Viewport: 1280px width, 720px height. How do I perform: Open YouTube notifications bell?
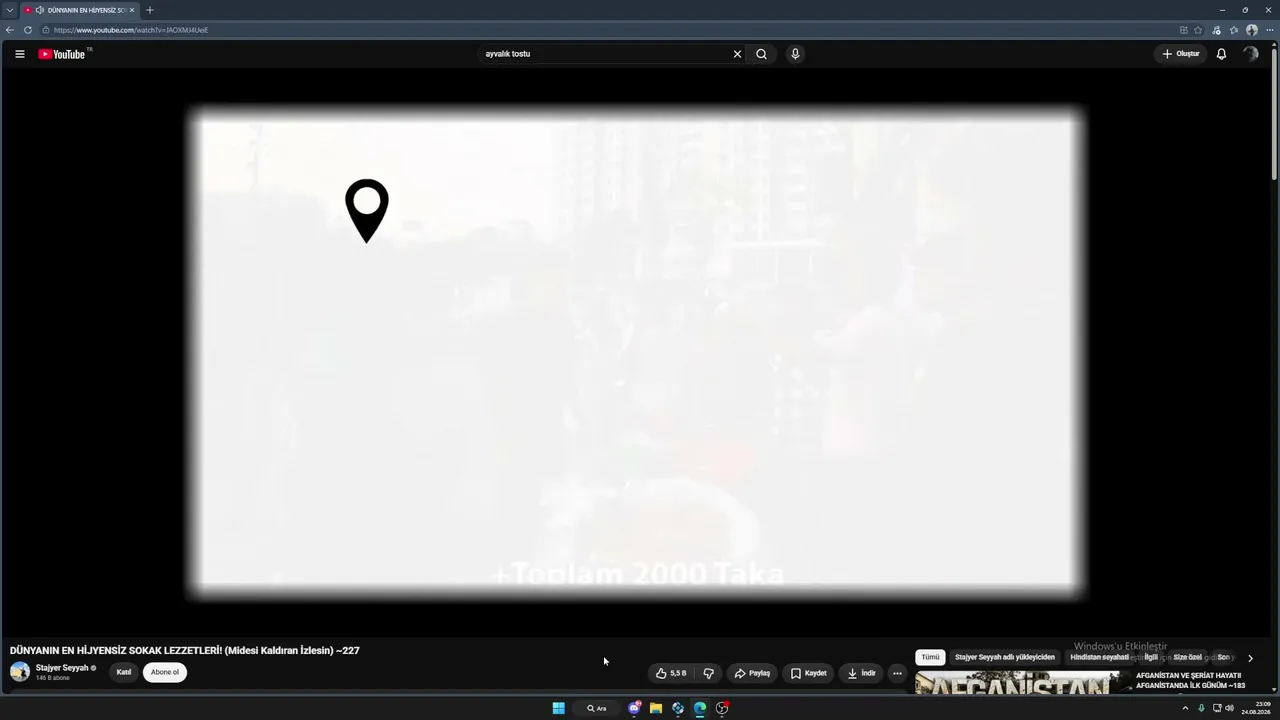1221,54
